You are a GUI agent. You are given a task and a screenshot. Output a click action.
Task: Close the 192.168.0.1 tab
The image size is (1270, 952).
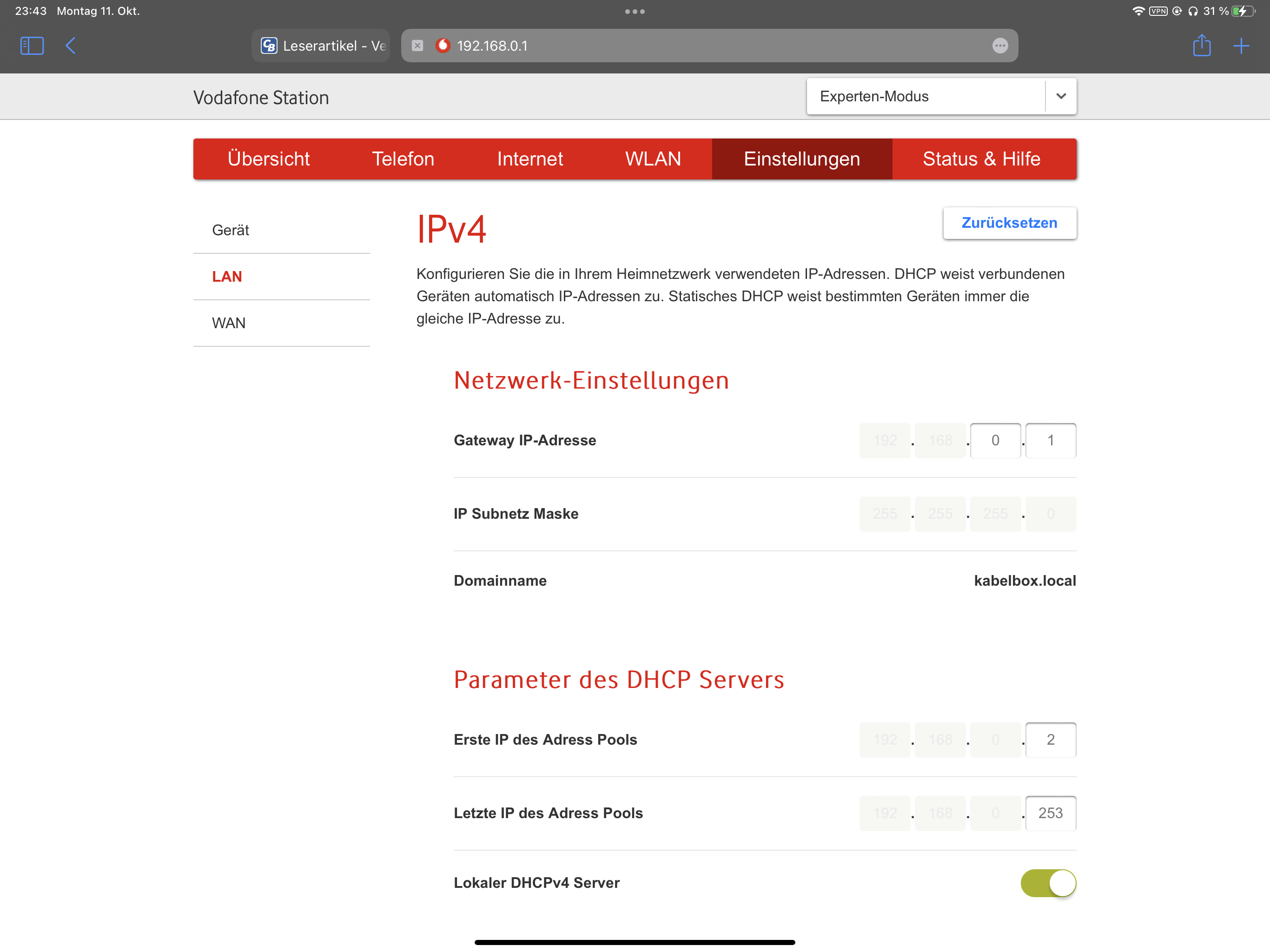(417, 46)
